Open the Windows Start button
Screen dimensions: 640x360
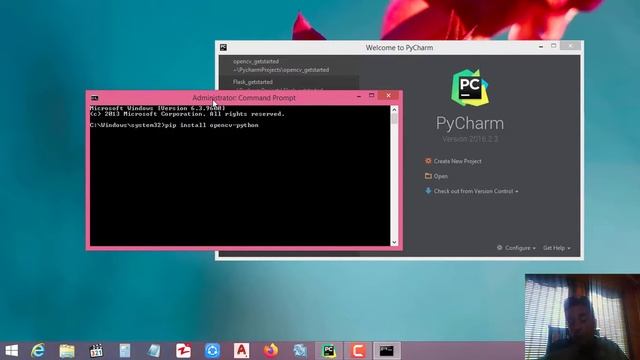coord(12,351)
